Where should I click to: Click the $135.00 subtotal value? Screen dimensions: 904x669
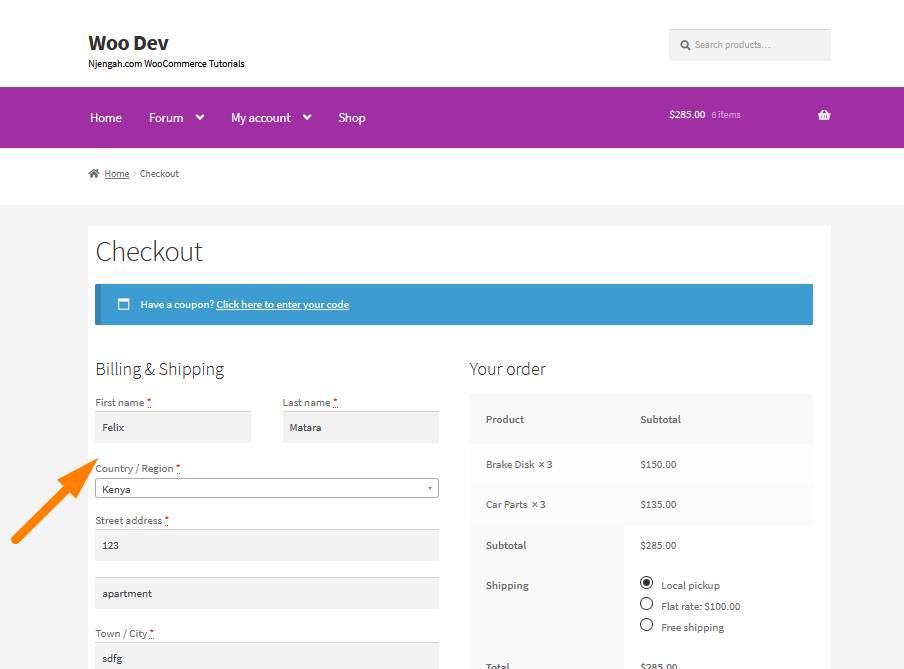[658, 505]
